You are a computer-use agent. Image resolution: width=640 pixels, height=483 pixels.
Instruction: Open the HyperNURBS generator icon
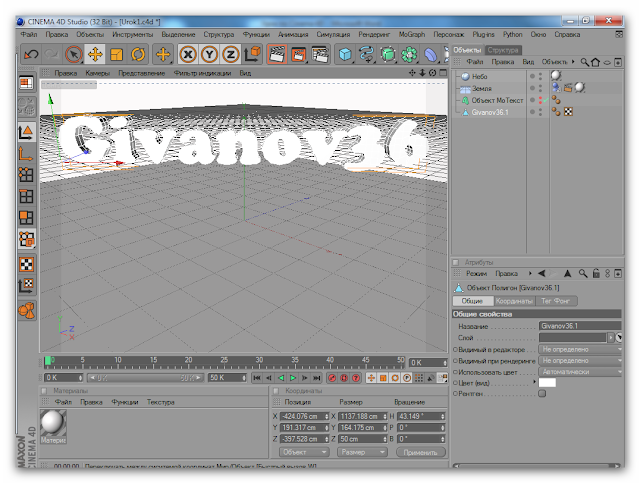click(x=388, y=54)
